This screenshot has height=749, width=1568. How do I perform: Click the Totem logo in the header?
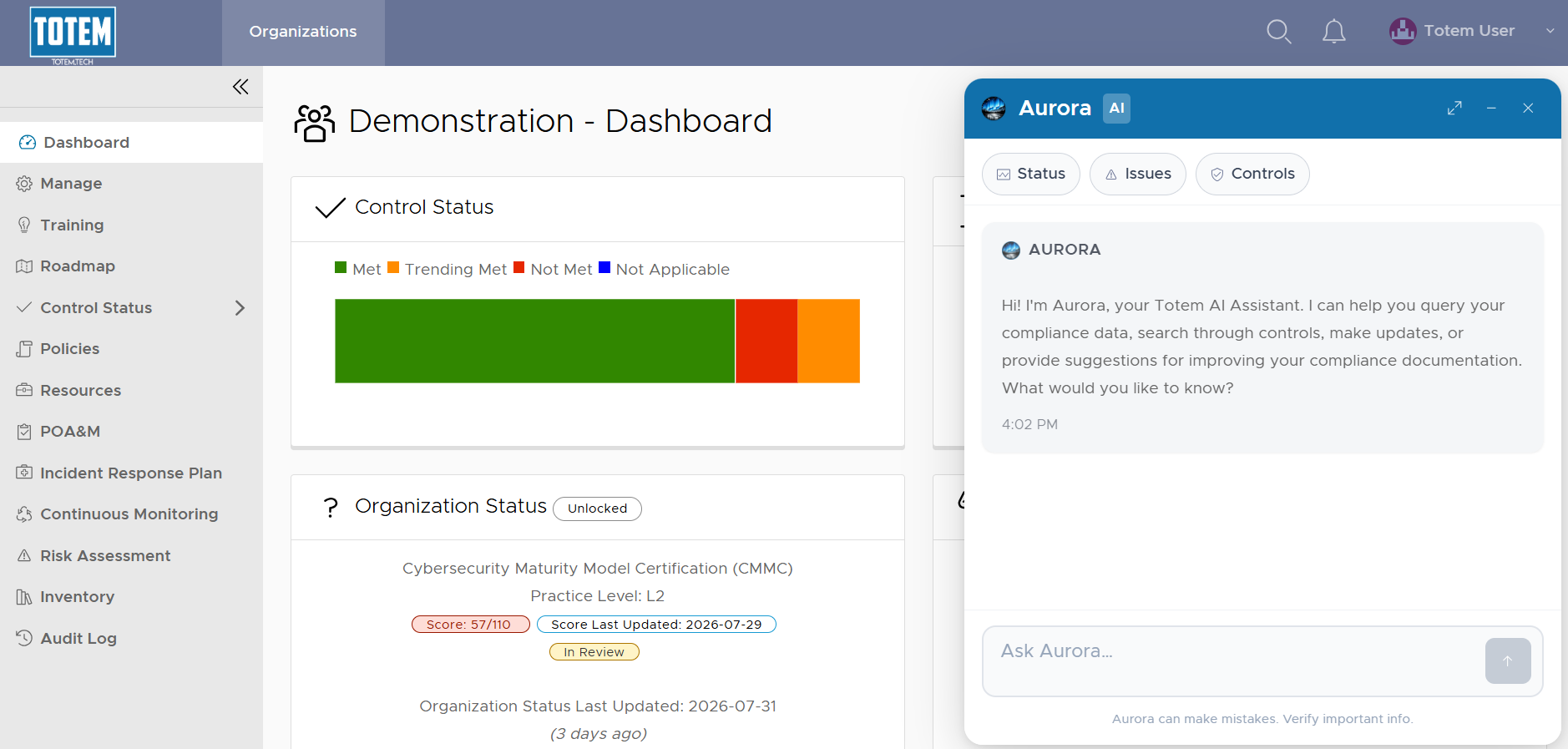coord(73,35)
